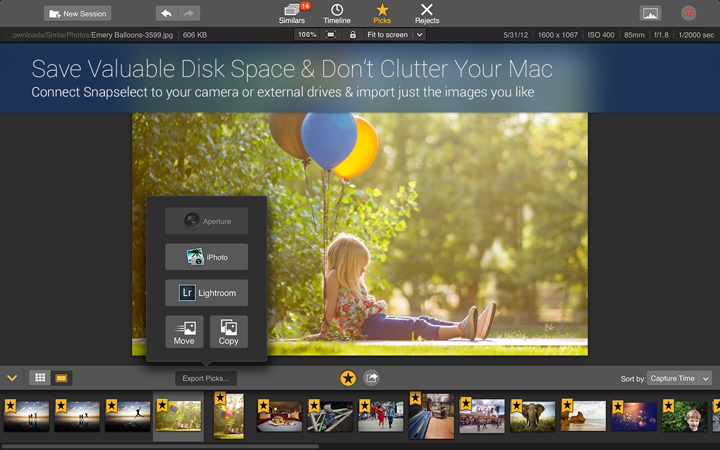This screenshot has width=720, height=450.
Task: Switch to single image view
Action: [x=62, y=378]
